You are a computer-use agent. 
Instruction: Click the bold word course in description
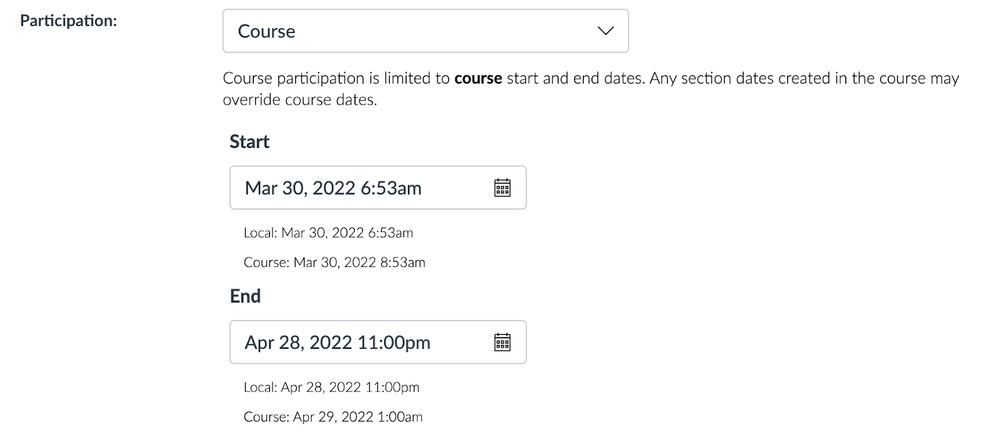click(x=478, y=78)
